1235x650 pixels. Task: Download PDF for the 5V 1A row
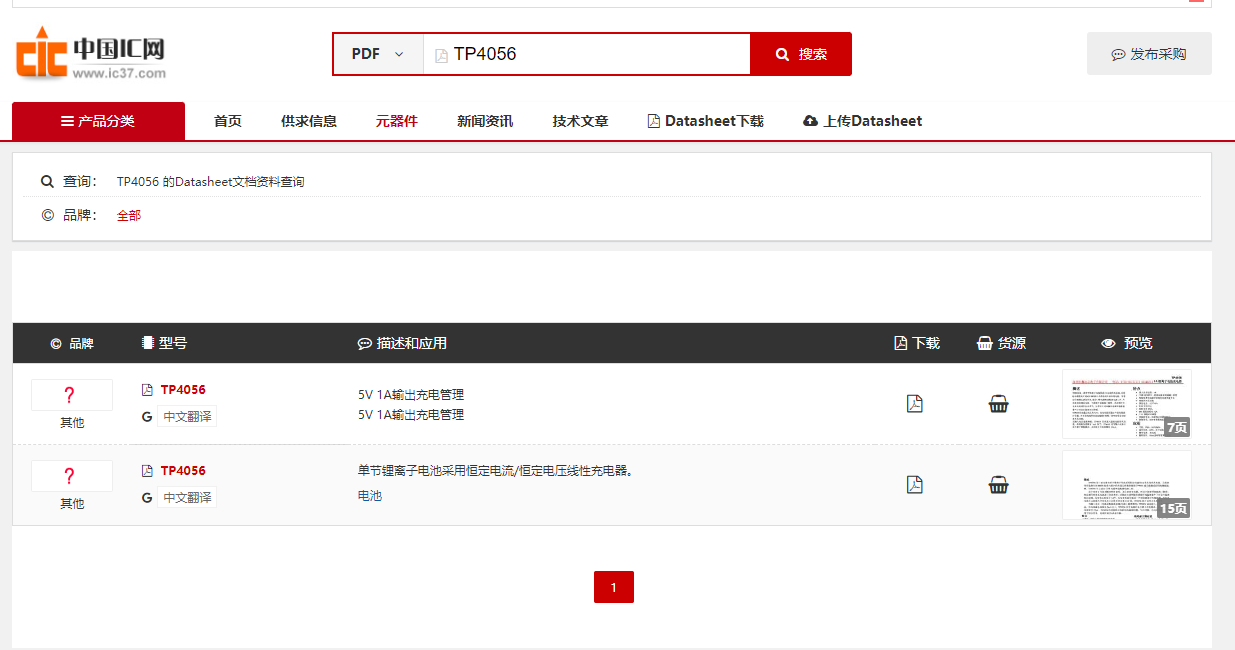coord(914,404)
